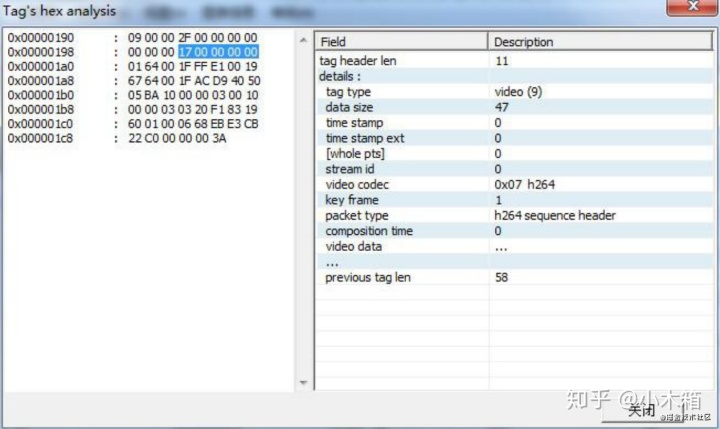
Task: Click the hex pane scroll up arrow
Action: pyautogui.click(x=303, y=40)
